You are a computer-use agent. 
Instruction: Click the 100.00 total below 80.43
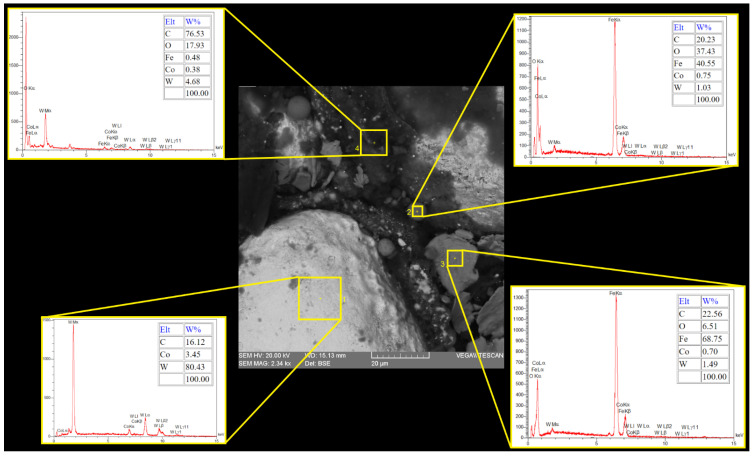point(197,379)
